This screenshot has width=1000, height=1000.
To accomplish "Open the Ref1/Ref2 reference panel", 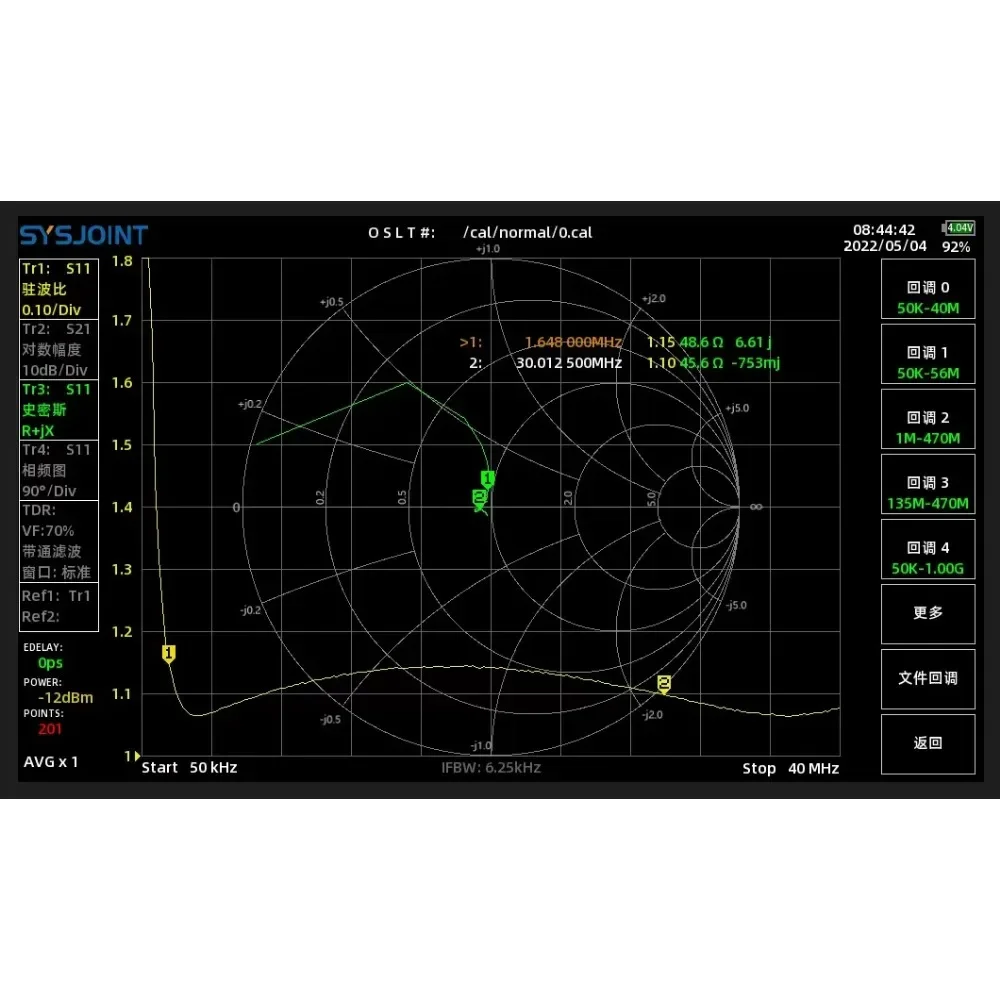I will 59,607.
